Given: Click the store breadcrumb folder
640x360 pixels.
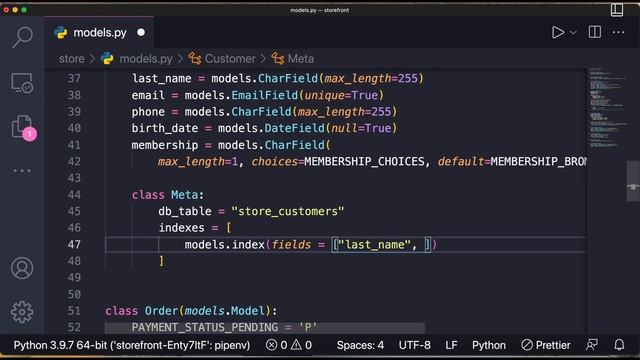Looking at the screenshot, I should tap(71, 59).
